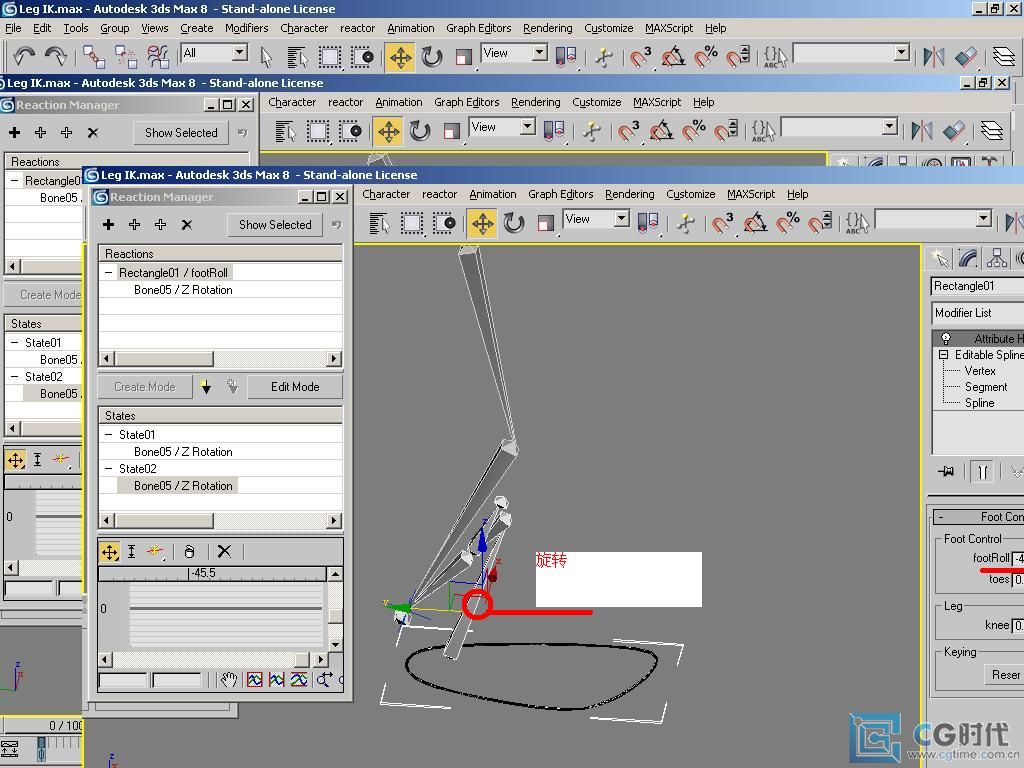Click Delete X beside Show Selected, front window
This screenshot has height=768, width=1024.
[x=187, y=225]
